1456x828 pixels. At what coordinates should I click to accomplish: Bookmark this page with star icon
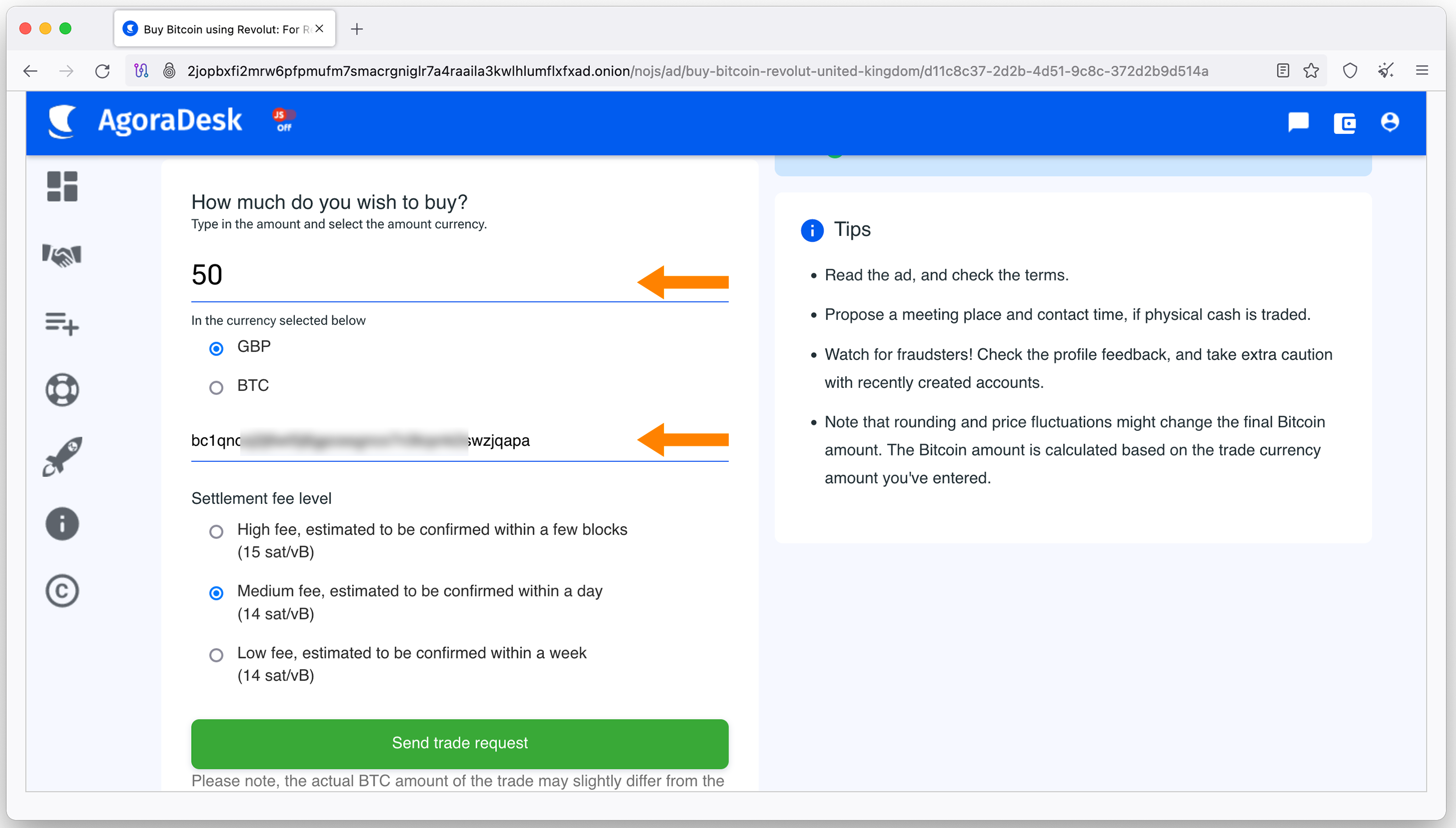click(1311, 71)
